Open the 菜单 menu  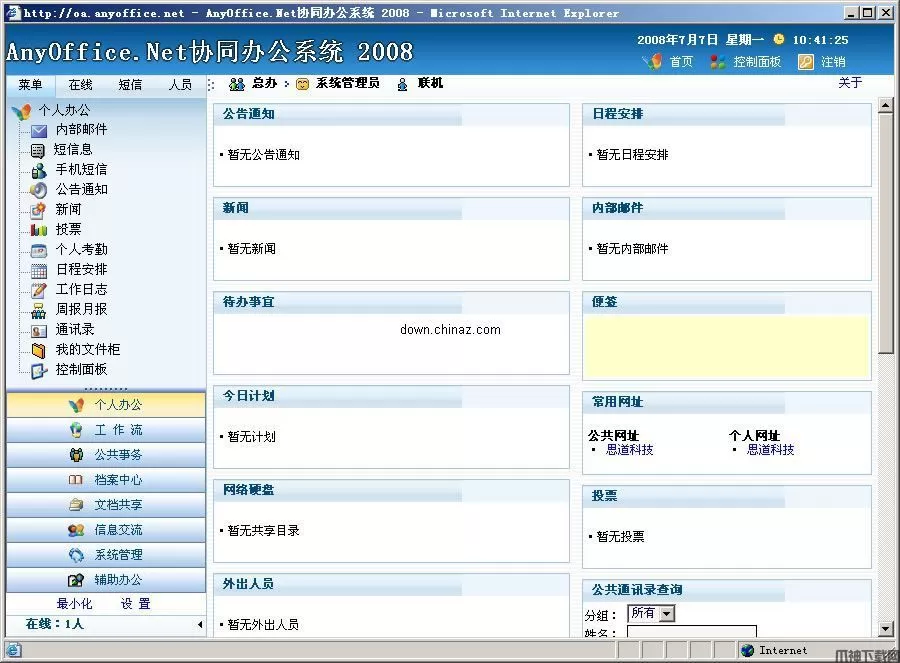[28, 84]
